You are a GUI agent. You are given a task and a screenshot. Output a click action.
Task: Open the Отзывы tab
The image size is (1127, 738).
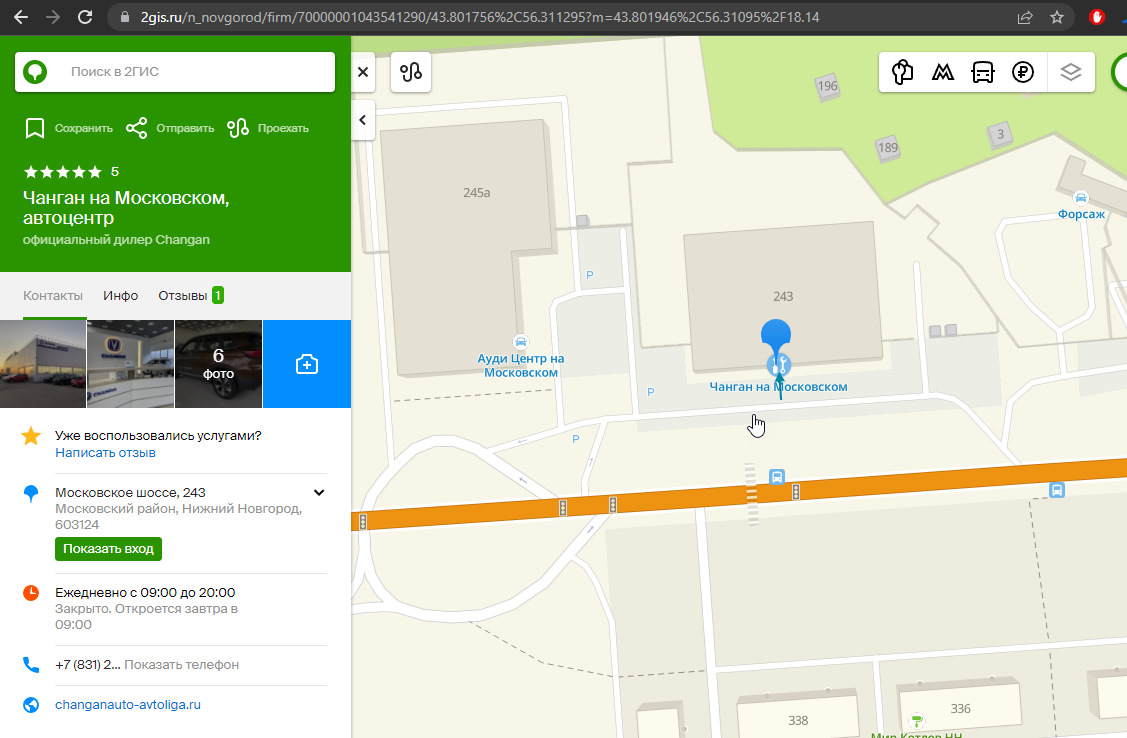(x=191, y=295)
